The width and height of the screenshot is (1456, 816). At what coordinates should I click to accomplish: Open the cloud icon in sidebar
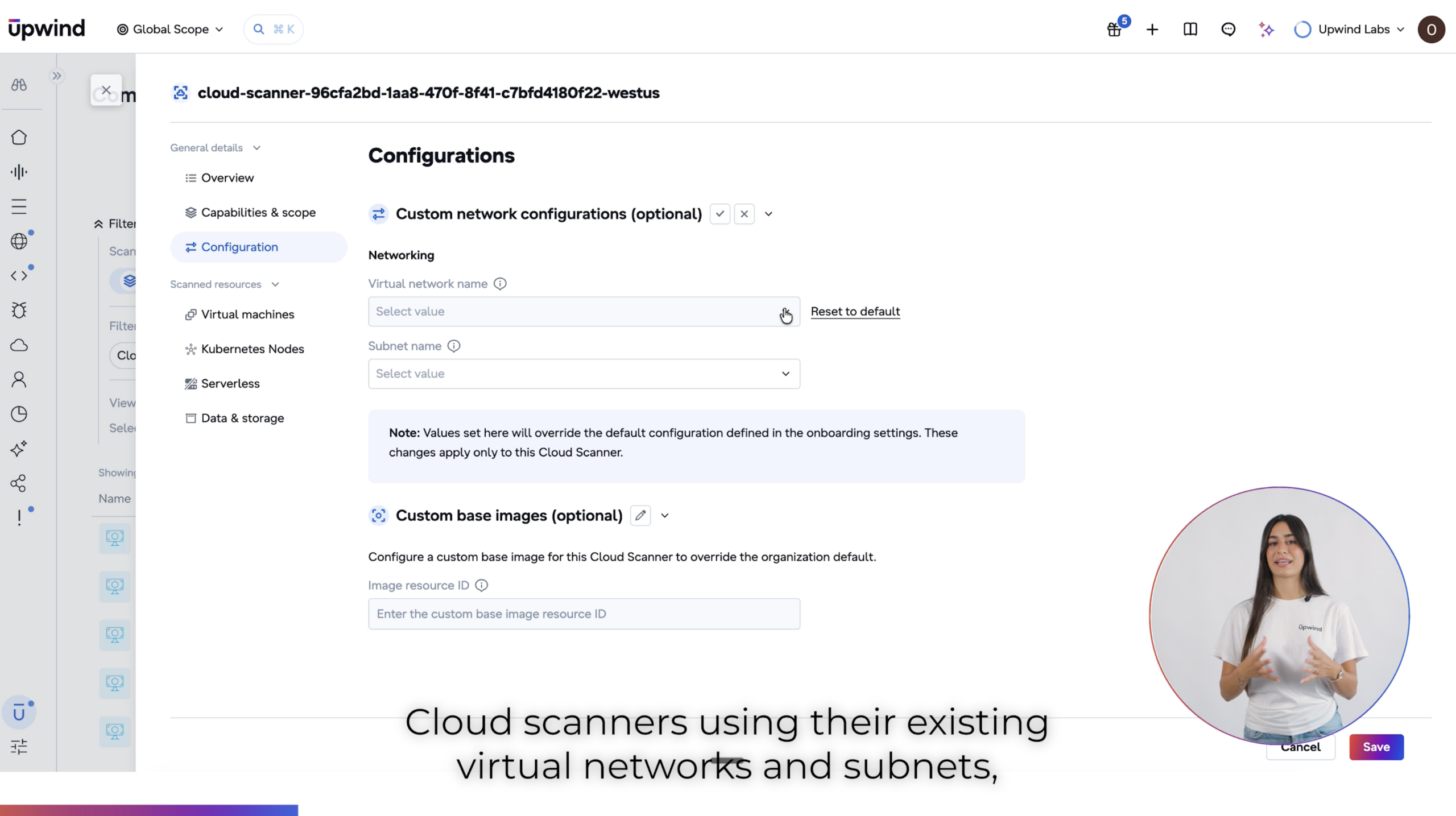pos(19,345)
